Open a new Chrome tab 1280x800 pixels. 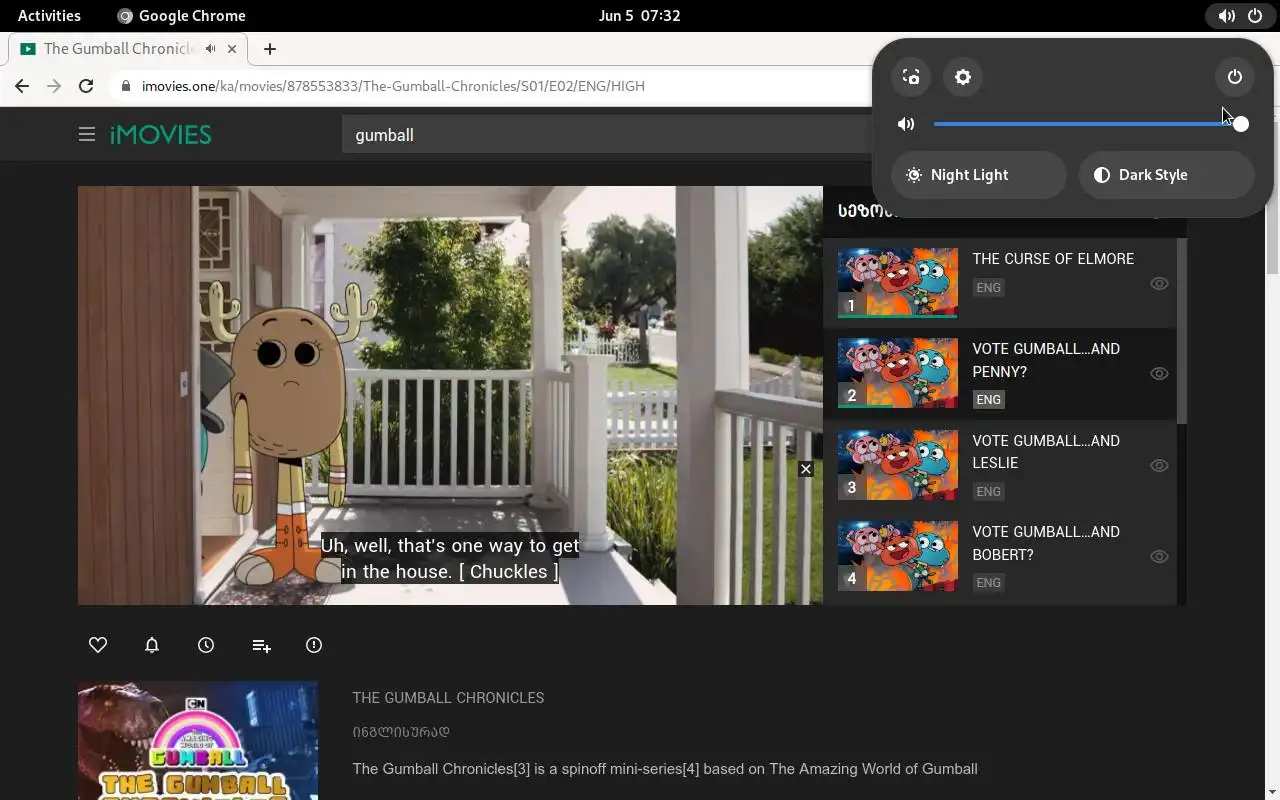coord(270,48)
